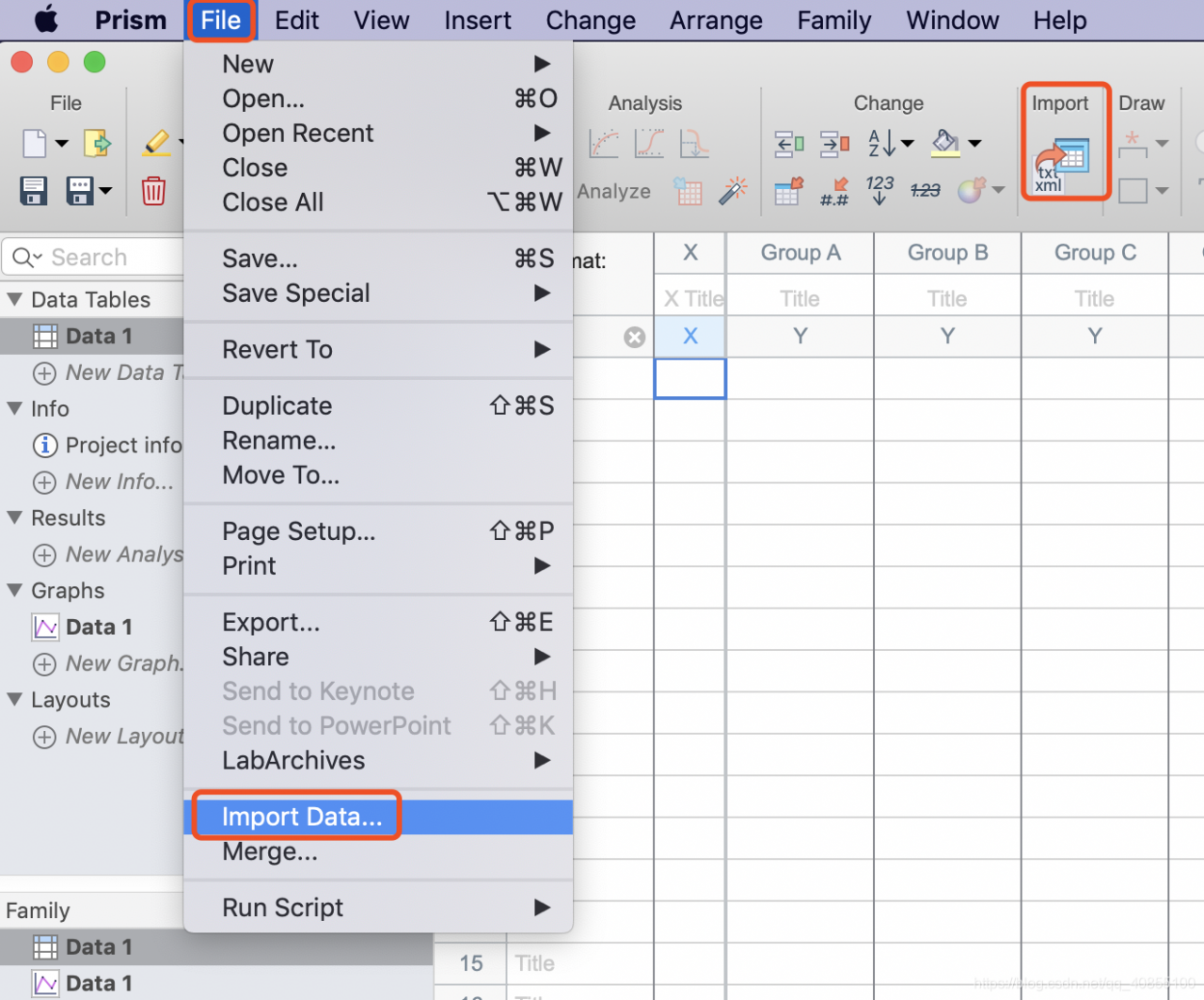Open the Edit menu
This screenshot has height=1000, width=1204.
(297, 20)
